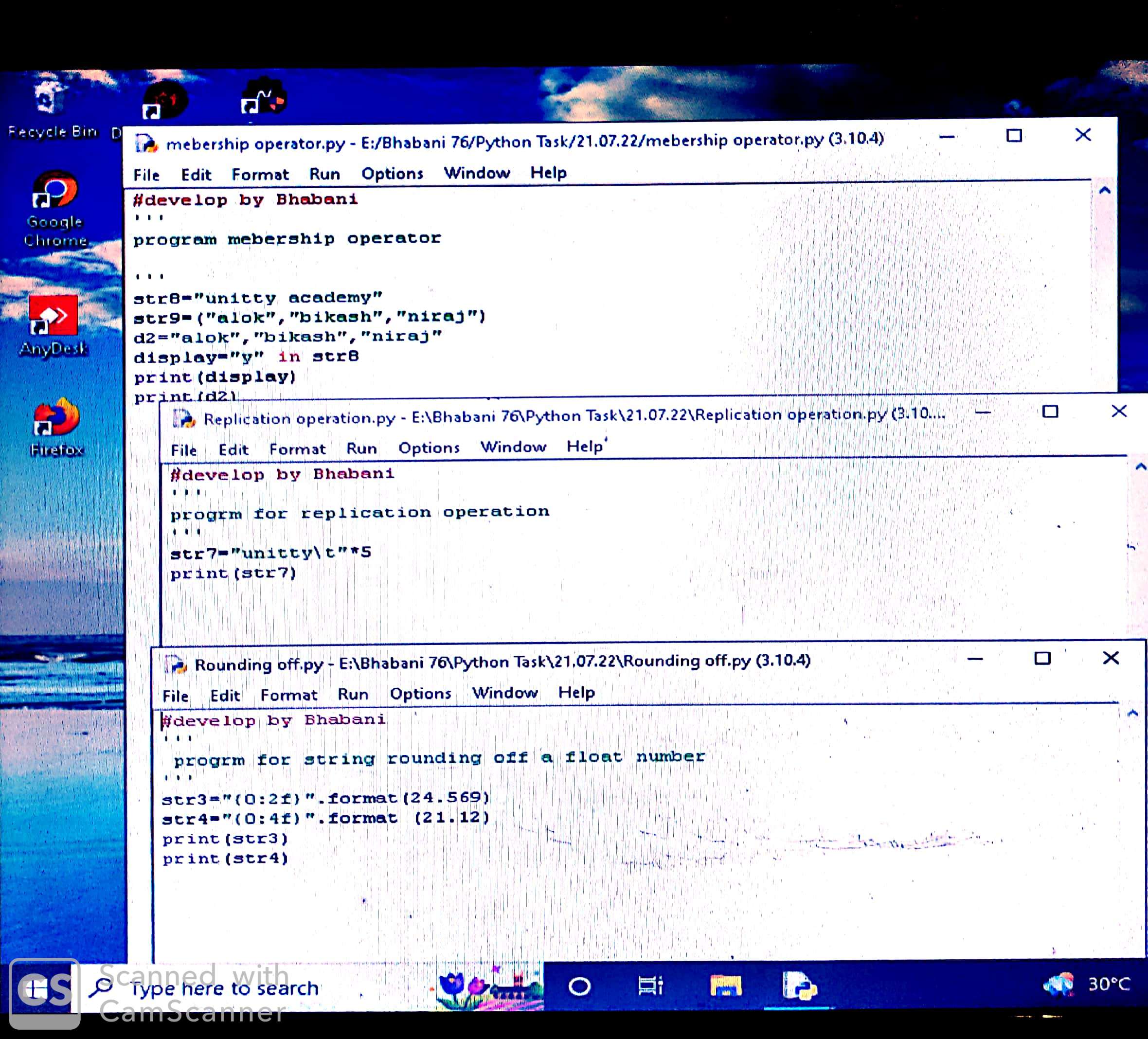Open Run menu in mebership operator window
This screenshot has height=1039, width=1148.
324,174
